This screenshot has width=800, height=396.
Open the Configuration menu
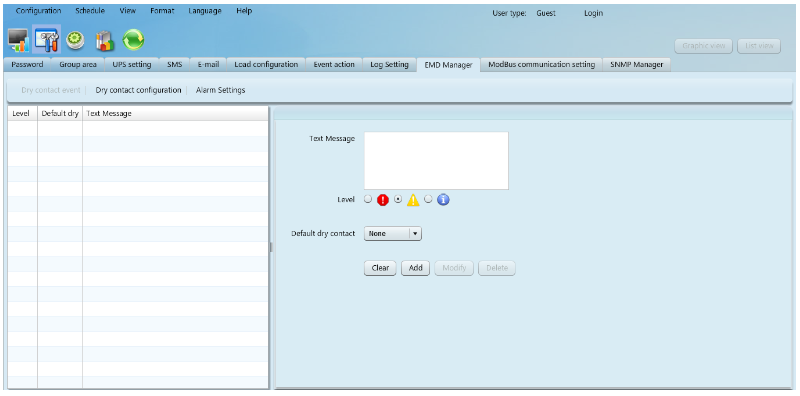click(38, 11)
